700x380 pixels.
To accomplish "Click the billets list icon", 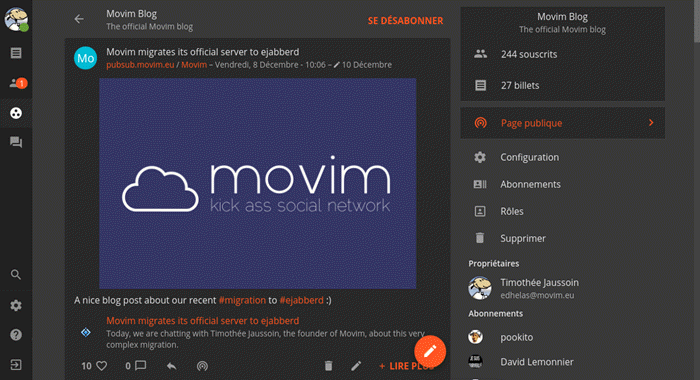I will 480,85.
